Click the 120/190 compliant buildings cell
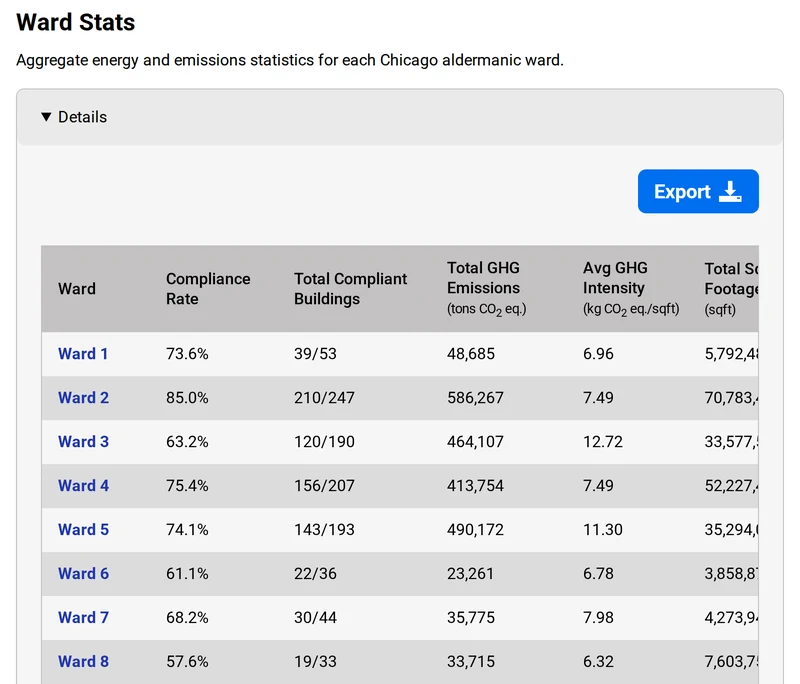Viewport: 800px width, 684px height. coord(324,441)
